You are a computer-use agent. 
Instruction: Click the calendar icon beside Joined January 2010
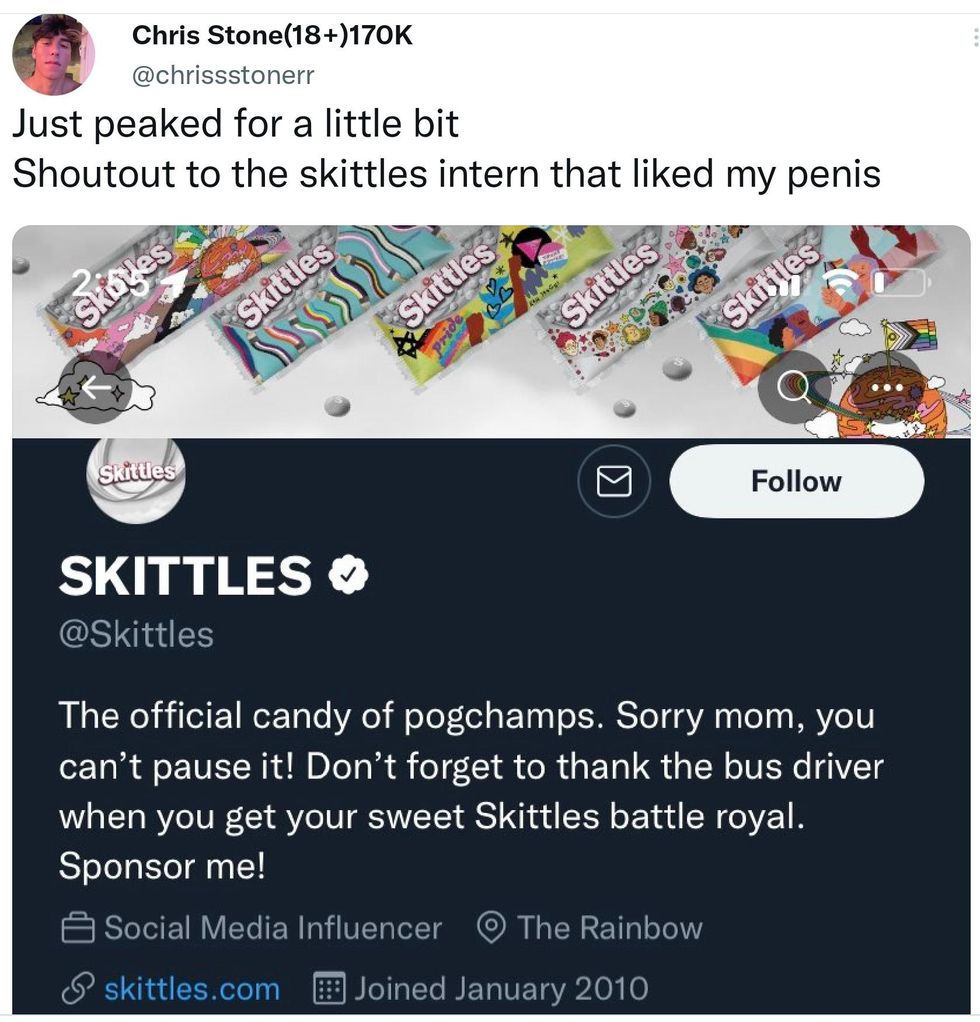(x=329, y=989)
